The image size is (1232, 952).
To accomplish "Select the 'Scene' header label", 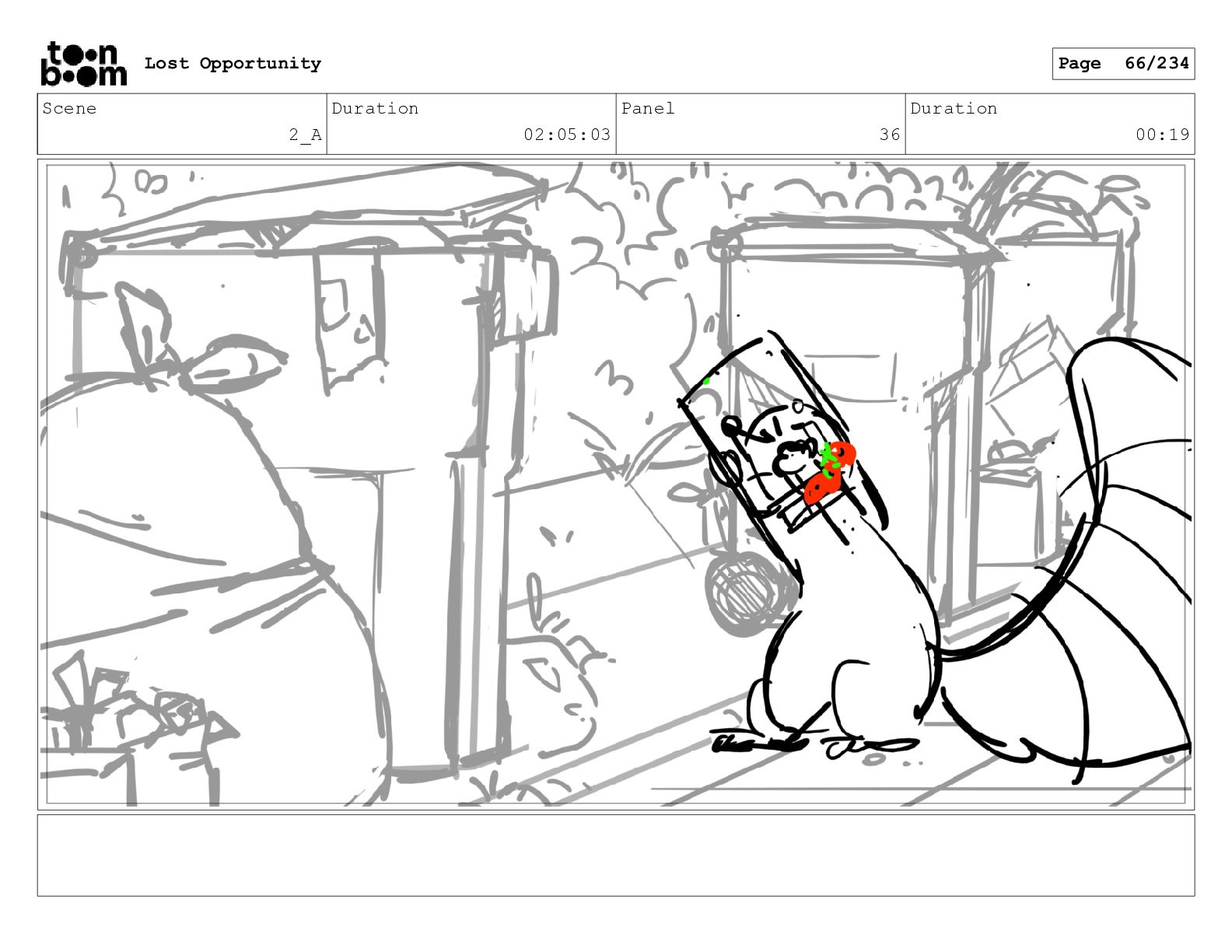I will pos(69,108).
